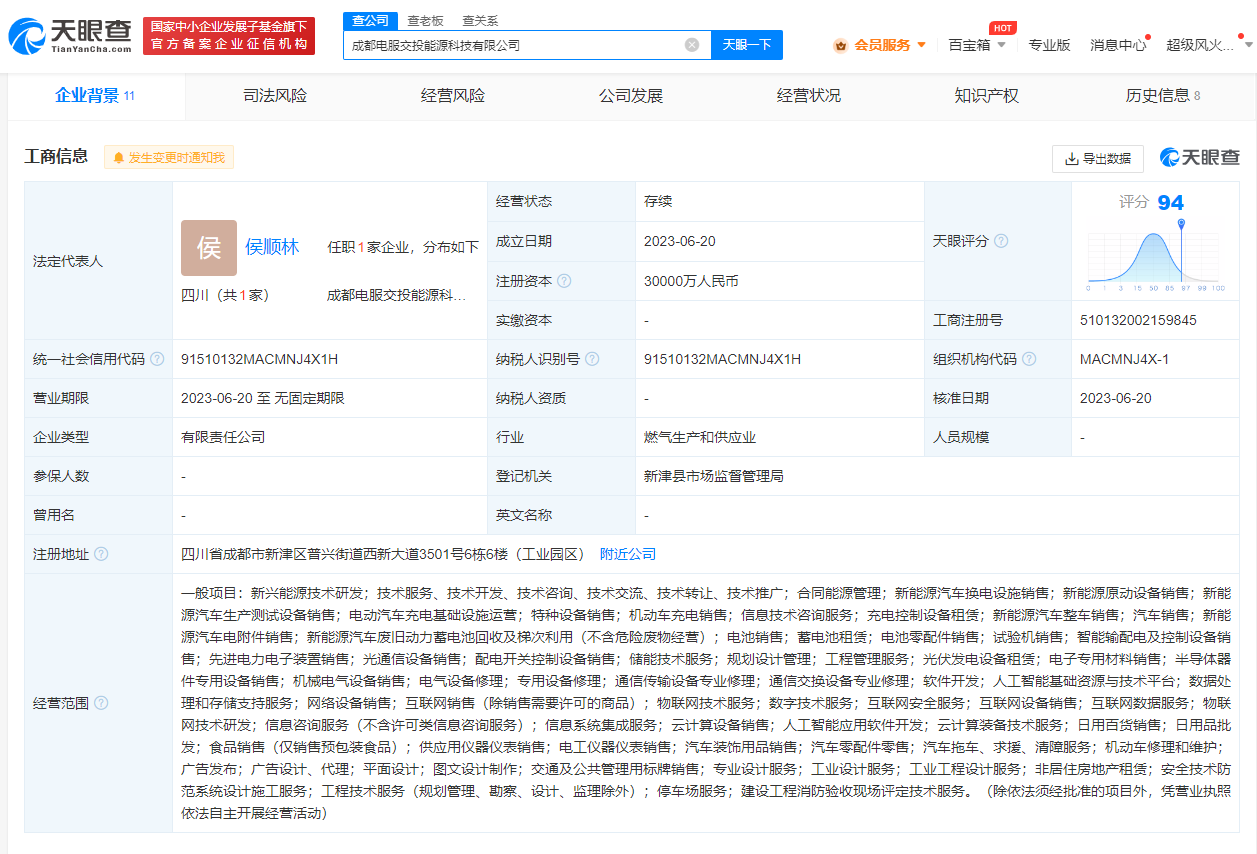
Task: Switch to 查关系 search tab
Action: point(480,21)
